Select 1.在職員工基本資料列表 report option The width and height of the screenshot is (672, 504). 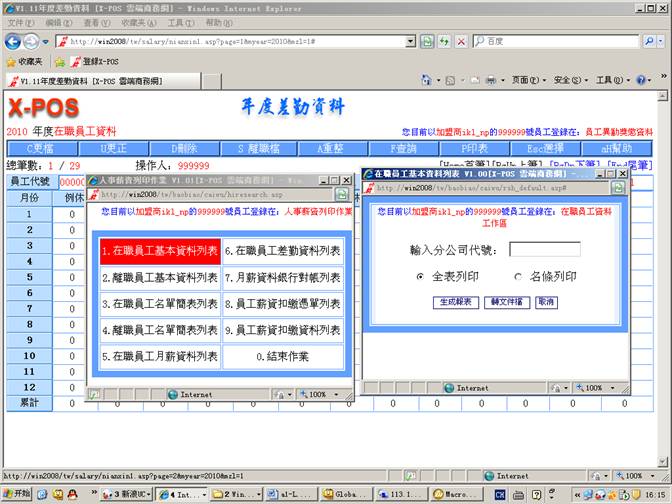[x=159, y=251]
